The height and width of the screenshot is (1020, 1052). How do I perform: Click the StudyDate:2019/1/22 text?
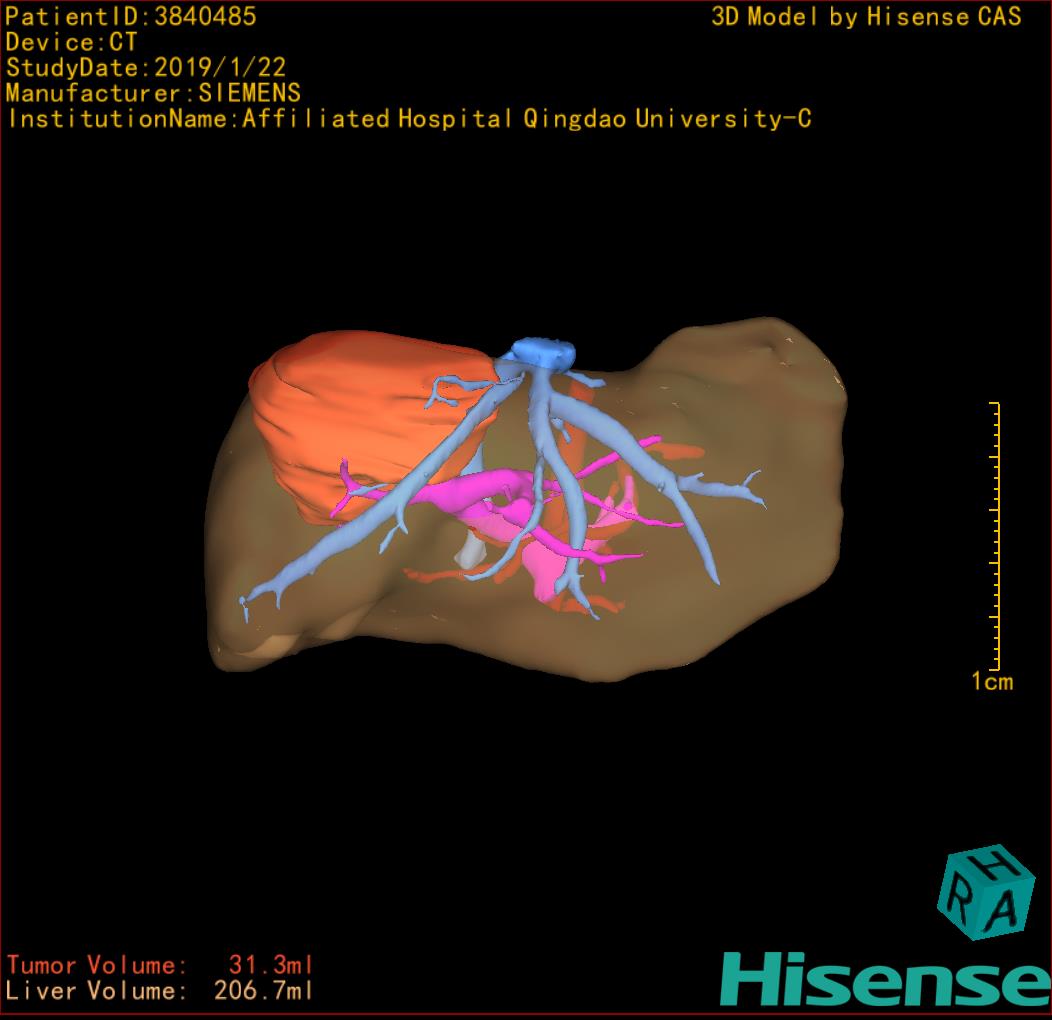[146, 68]
